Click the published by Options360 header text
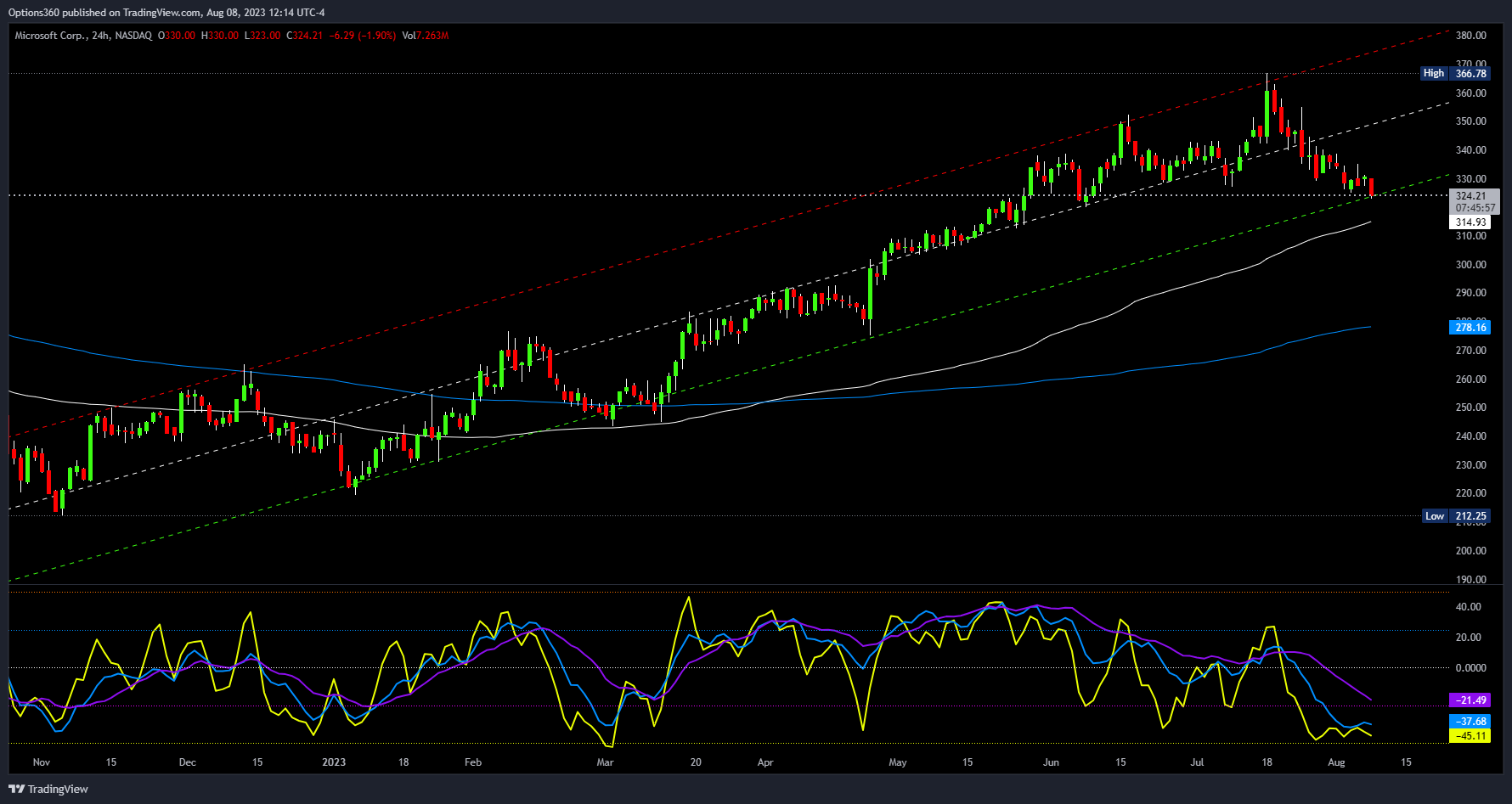This screenshot has width=1512, height=804. (x=166, y=13)
